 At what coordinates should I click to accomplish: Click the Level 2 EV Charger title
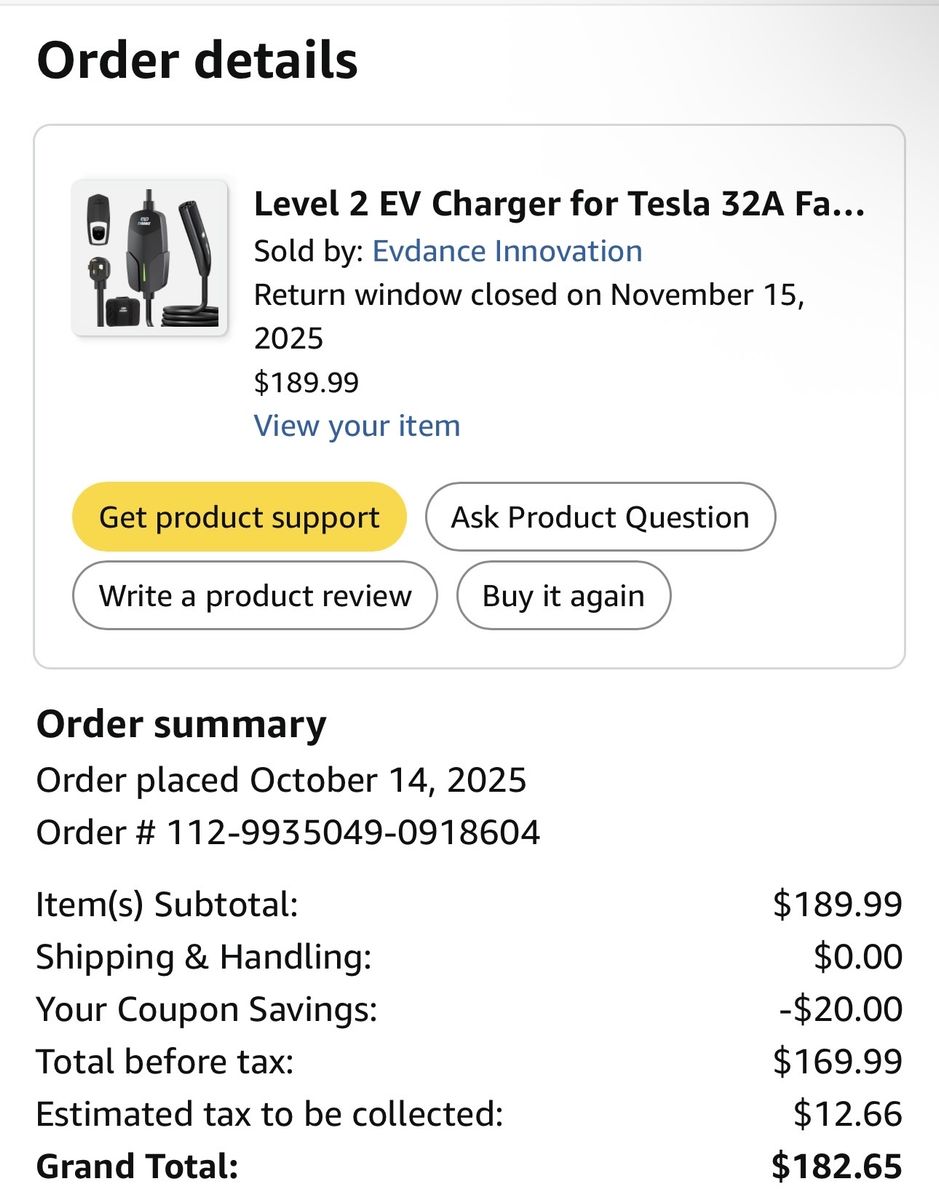click(x=559, y=204)
